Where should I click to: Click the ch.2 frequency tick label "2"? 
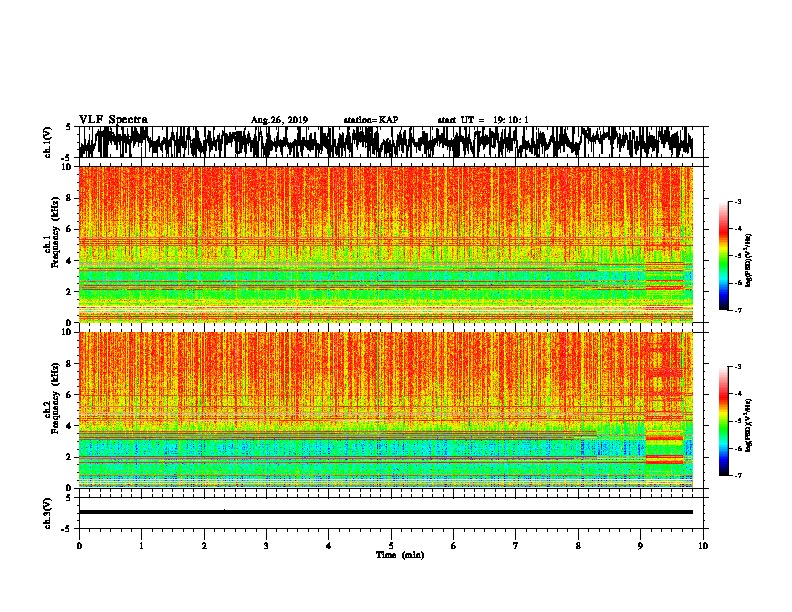click(70, 457)
